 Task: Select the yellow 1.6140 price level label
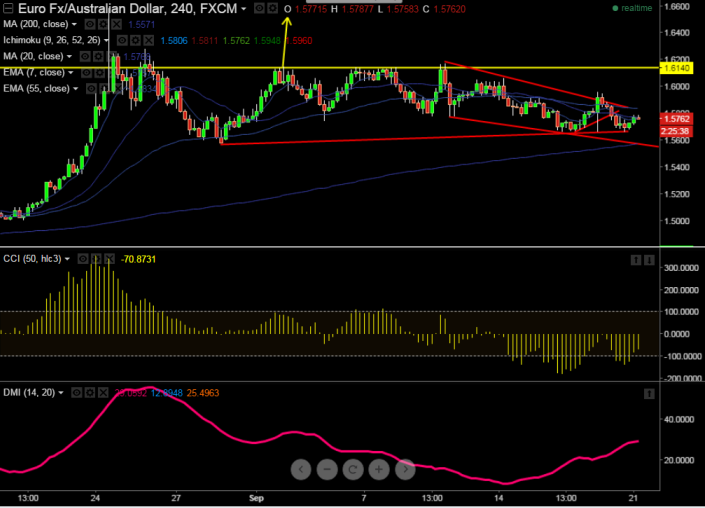676,68
